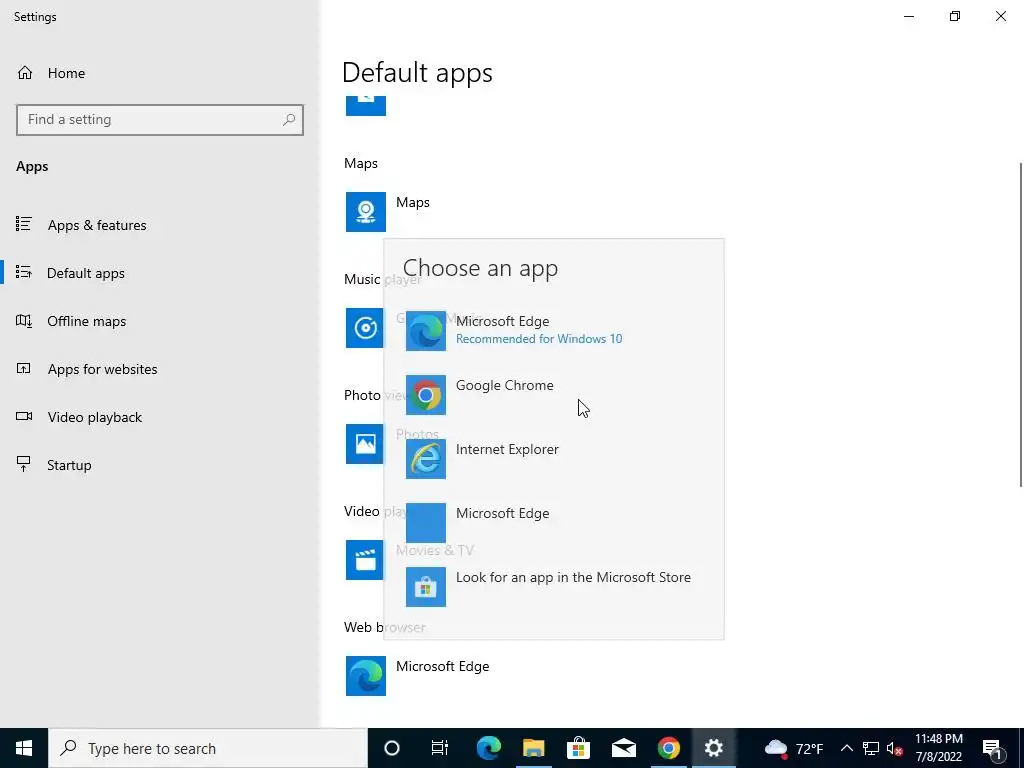Viewport: 1024px width, 768px height.
Task: Click the 'Choose an app' popup title
Action: (480, 268)
